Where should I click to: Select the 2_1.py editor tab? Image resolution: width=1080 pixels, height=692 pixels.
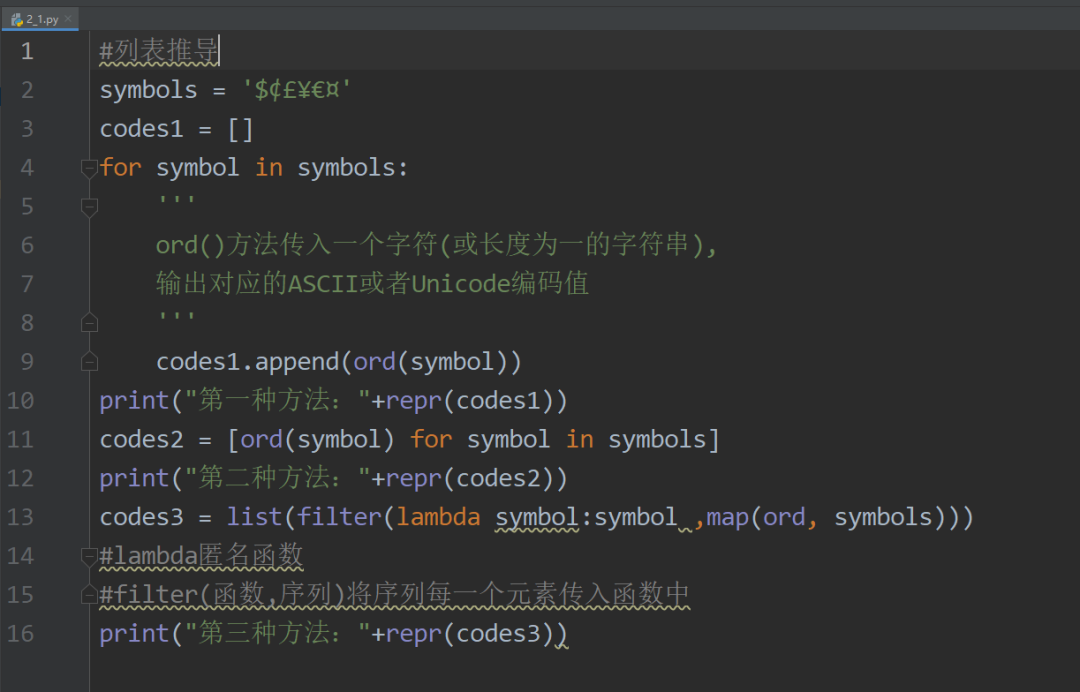(x=40, y=19)
